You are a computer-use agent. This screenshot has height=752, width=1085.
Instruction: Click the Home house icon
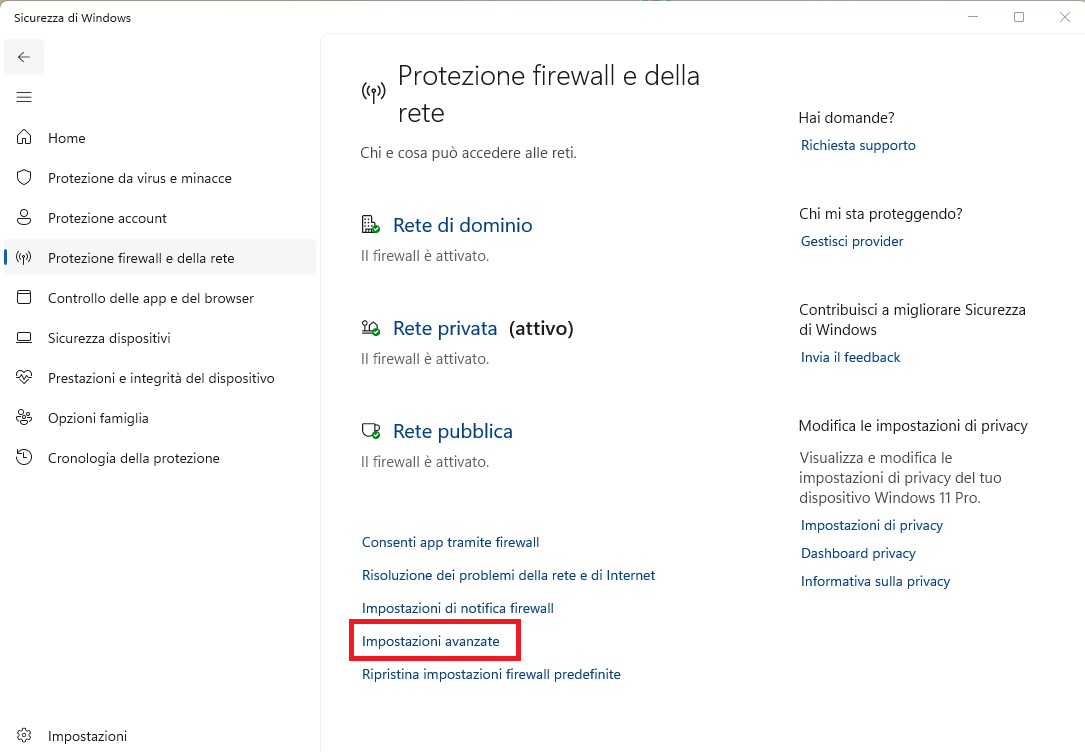coord(25,138)
